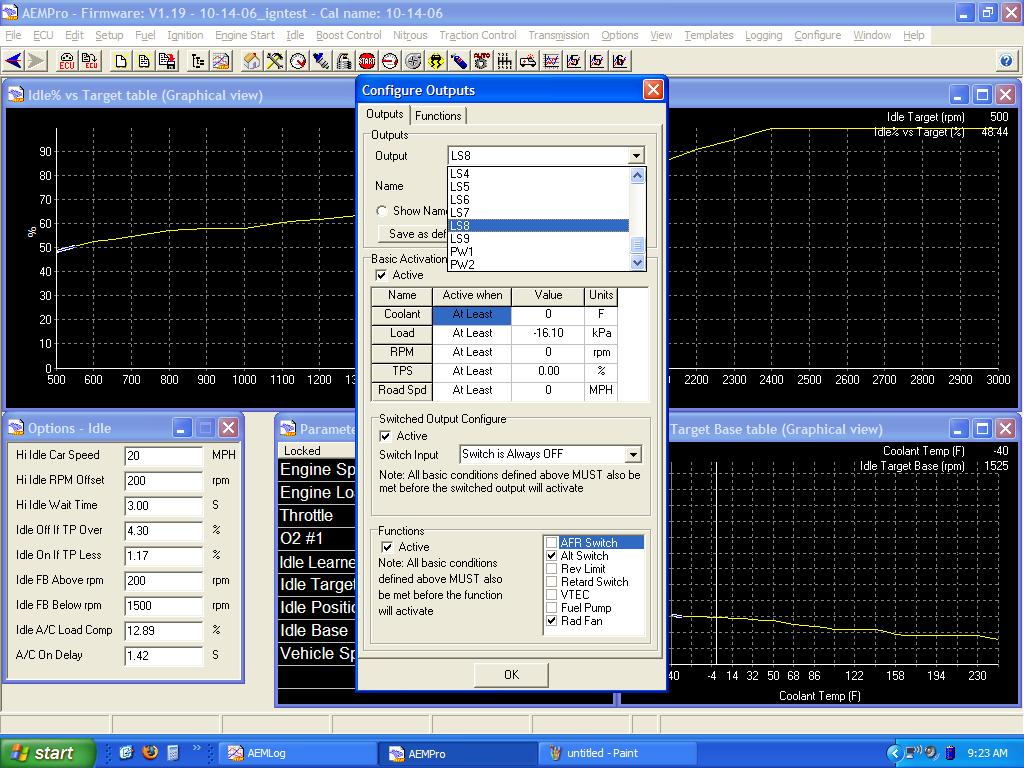Screen dimensions: 1024x768
Task: Select LS4 in the output list
Action: click(x=539, y=174)
